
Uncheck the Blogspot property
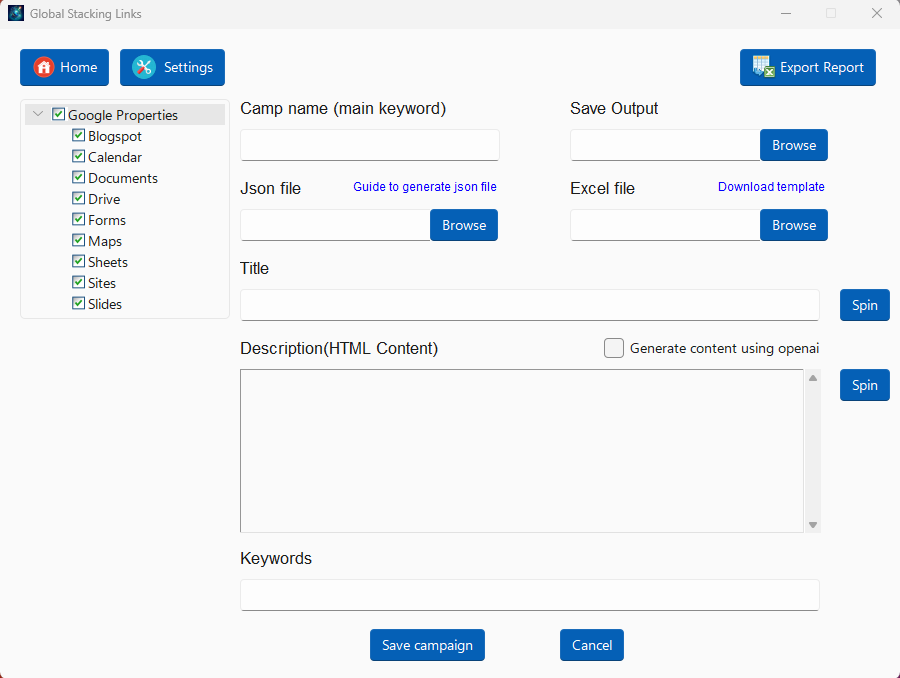(x=78, y=136)
